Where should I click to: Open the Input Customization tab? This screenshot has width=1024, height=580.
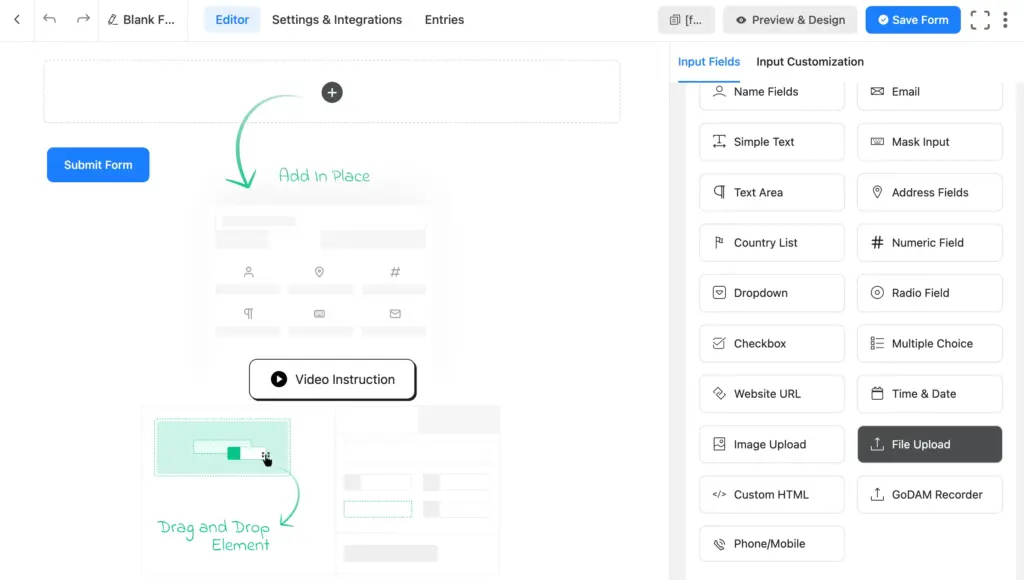(809, 61)
